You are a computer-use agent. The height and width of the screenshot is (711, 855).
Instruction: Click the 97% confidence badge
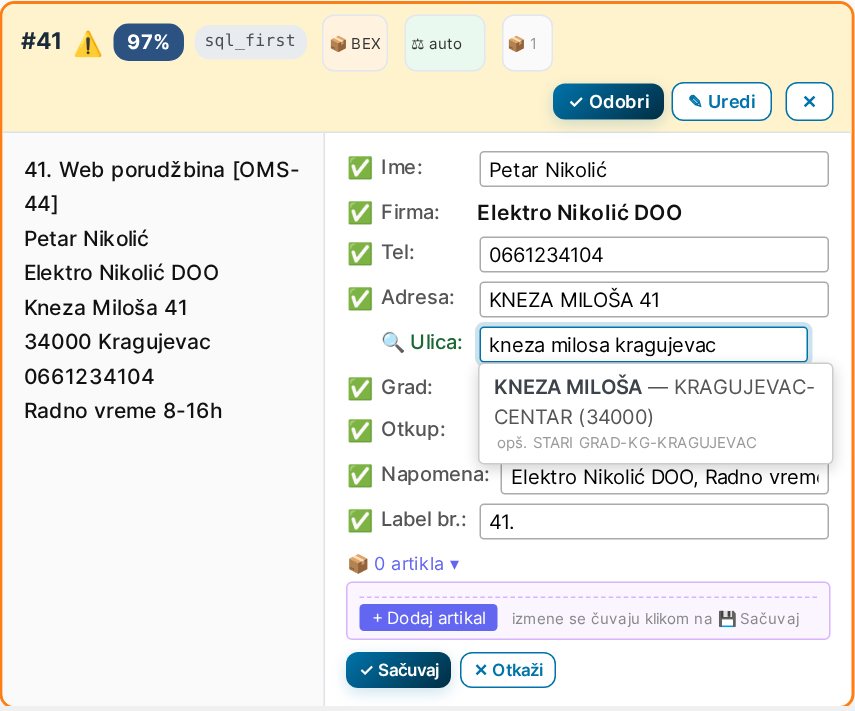(x=148, y=42)
